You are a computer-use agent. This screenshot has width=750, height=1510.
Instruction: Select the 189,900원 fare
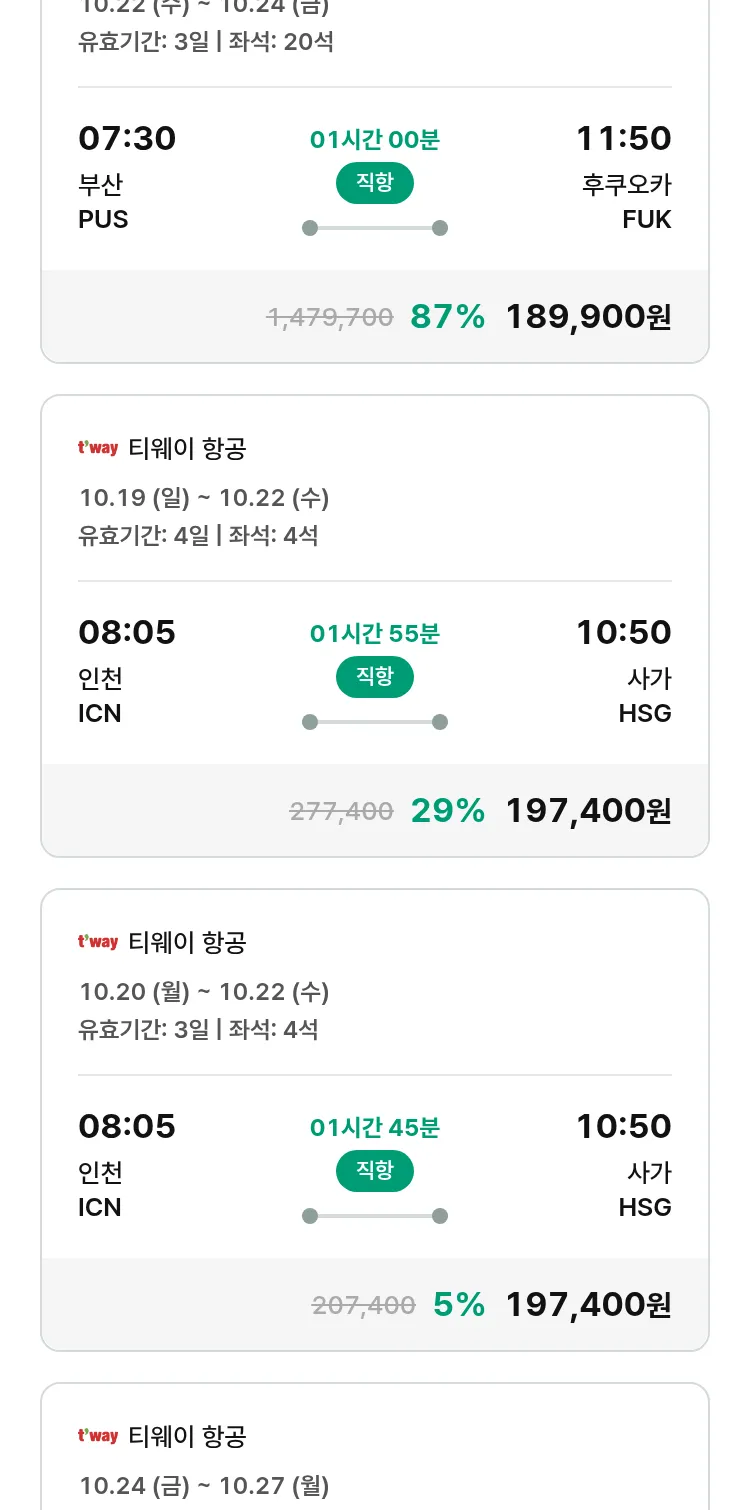click(x=588, y=317)
